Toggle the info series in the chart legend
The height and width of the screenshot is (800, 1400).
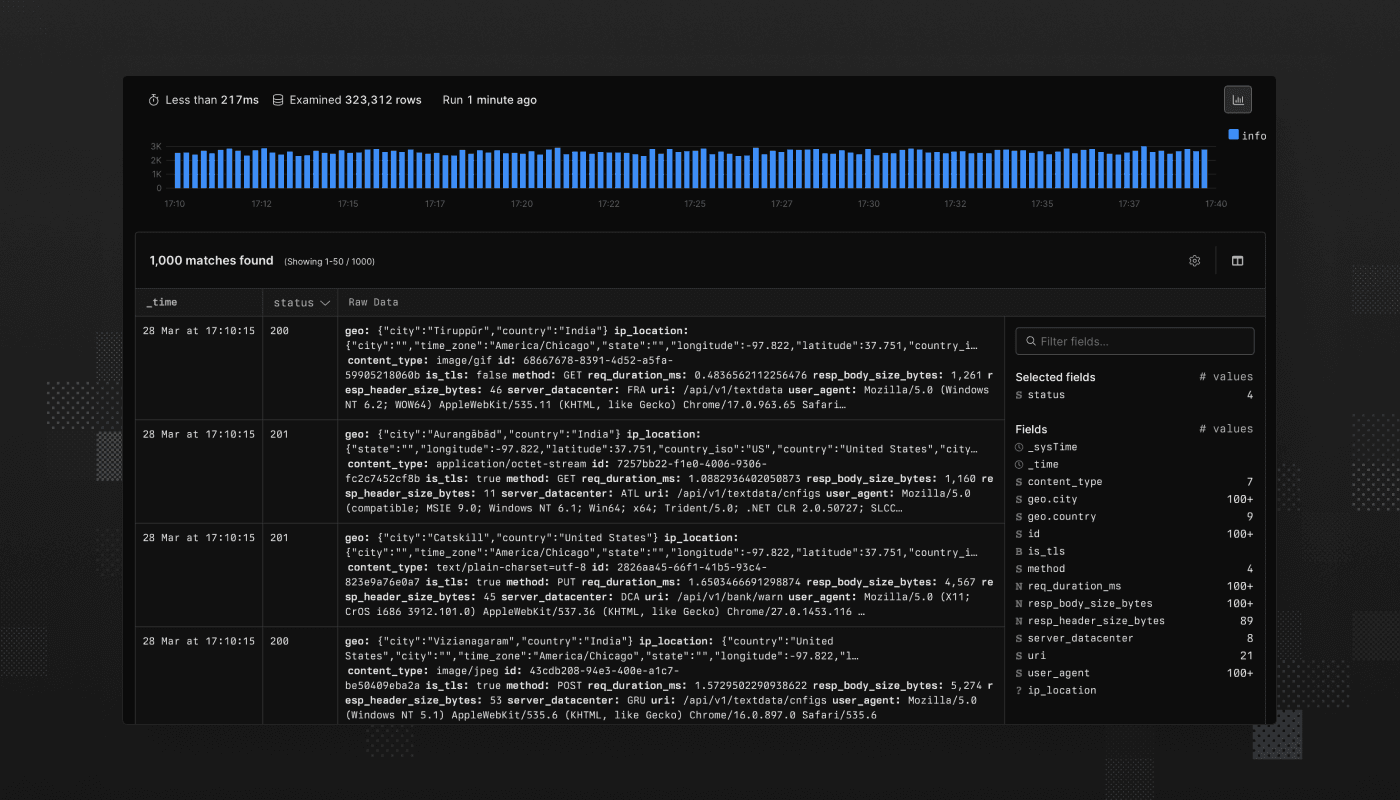pyautogui.click(x=1246, y=134)
